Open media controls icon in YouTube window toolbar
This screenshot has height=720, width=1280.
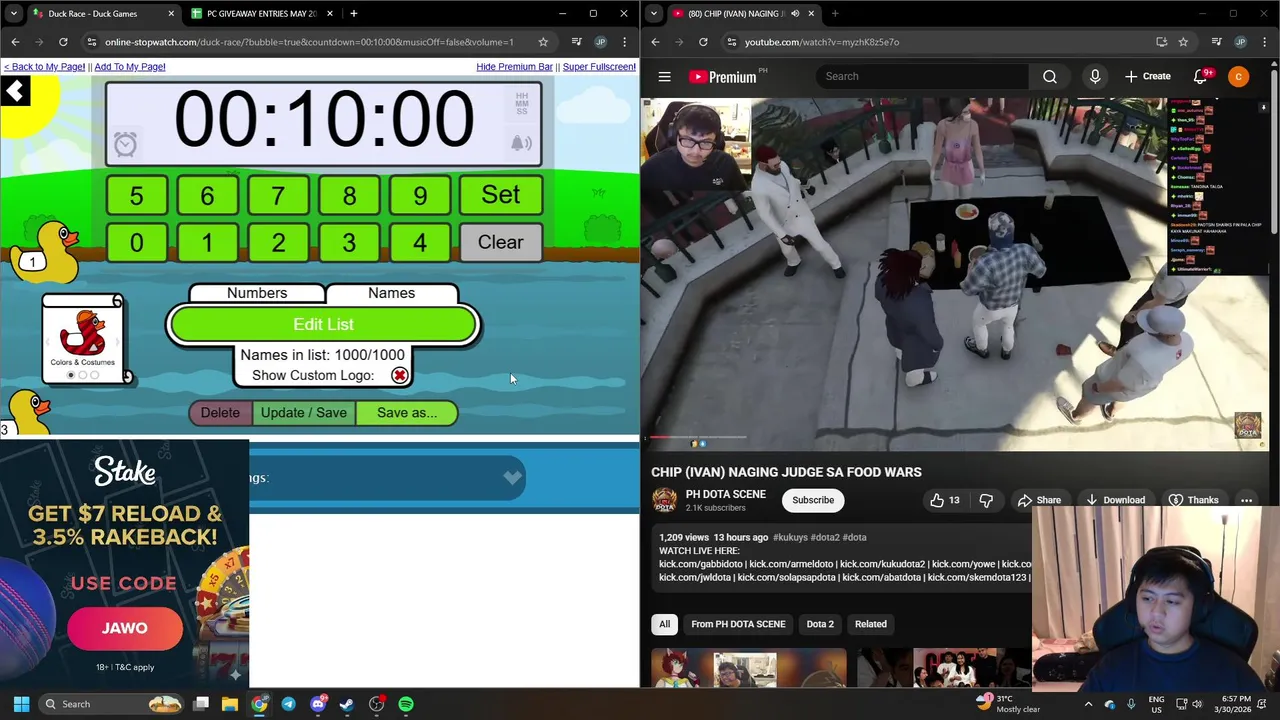pos(1216,42)
